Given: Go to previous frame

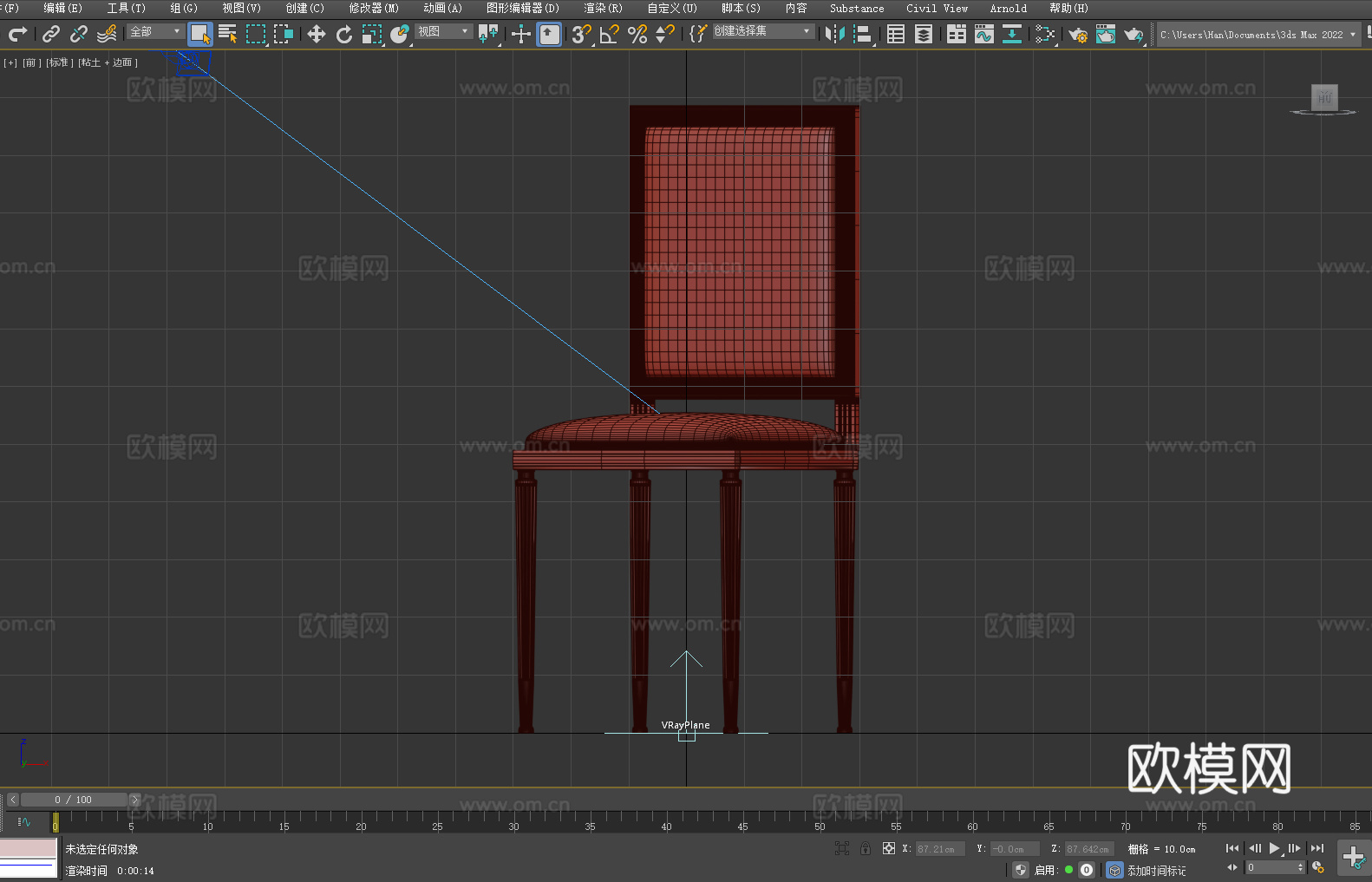Looking at the screenshot, I should [x=1254, y=848].
